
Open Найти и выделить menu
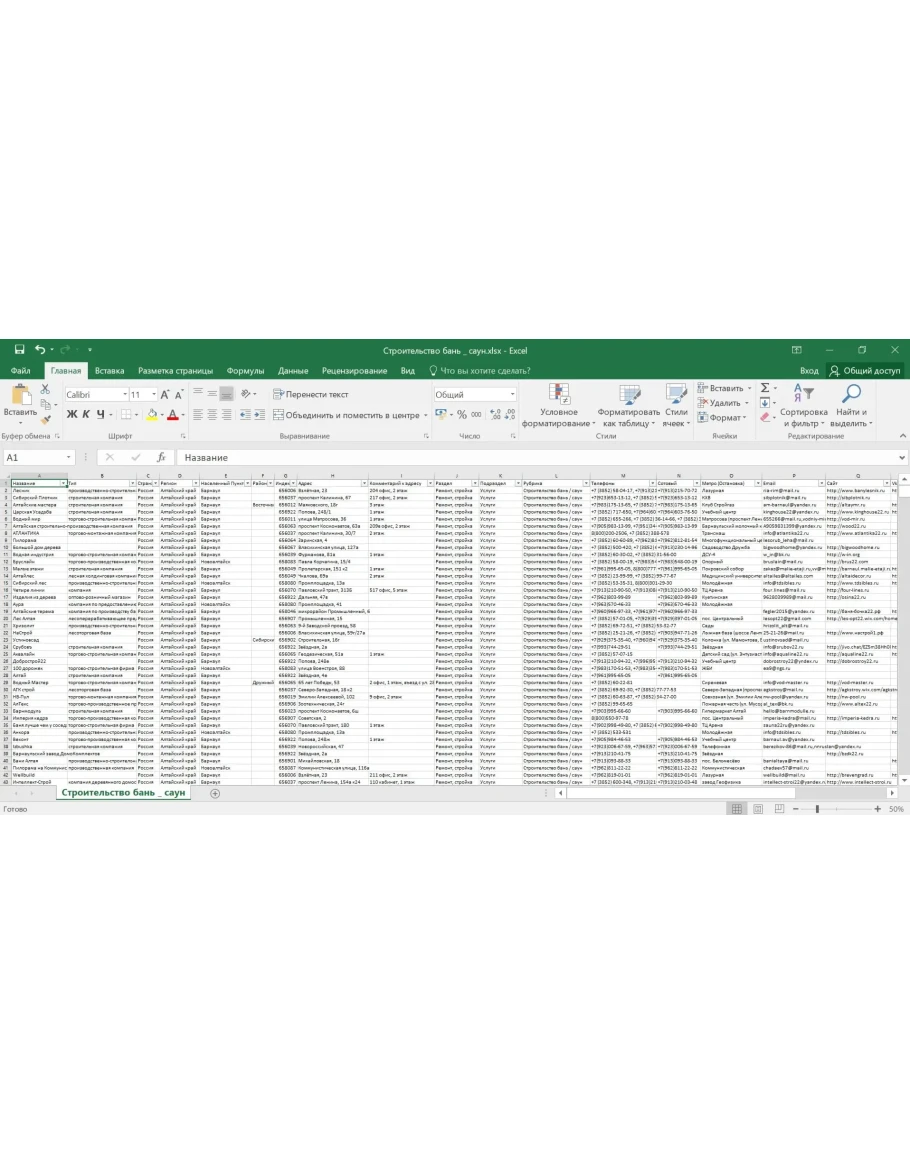click(x=851, y=405)
